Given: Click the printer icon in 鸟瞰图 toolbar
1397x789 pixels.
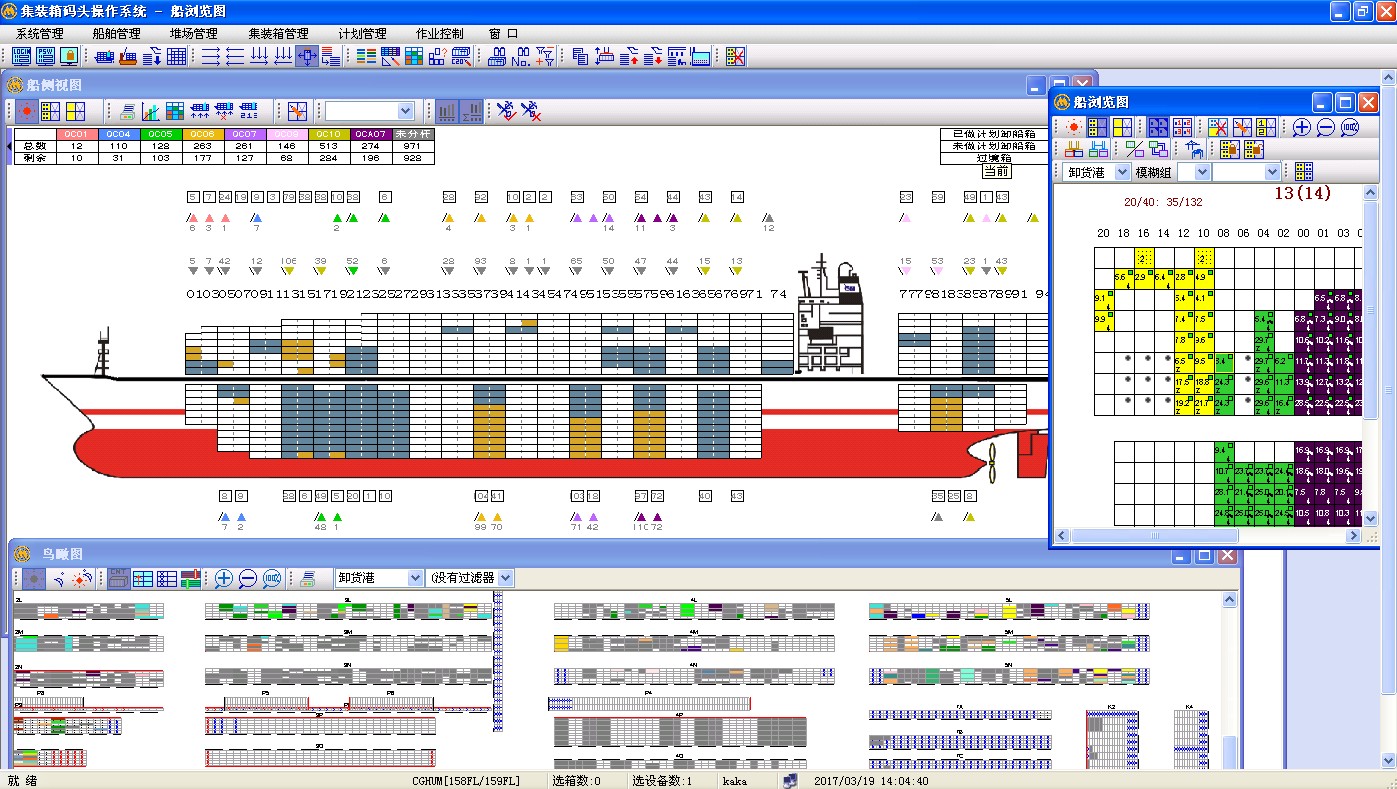Looking at the screenshot, I should 308,578.
